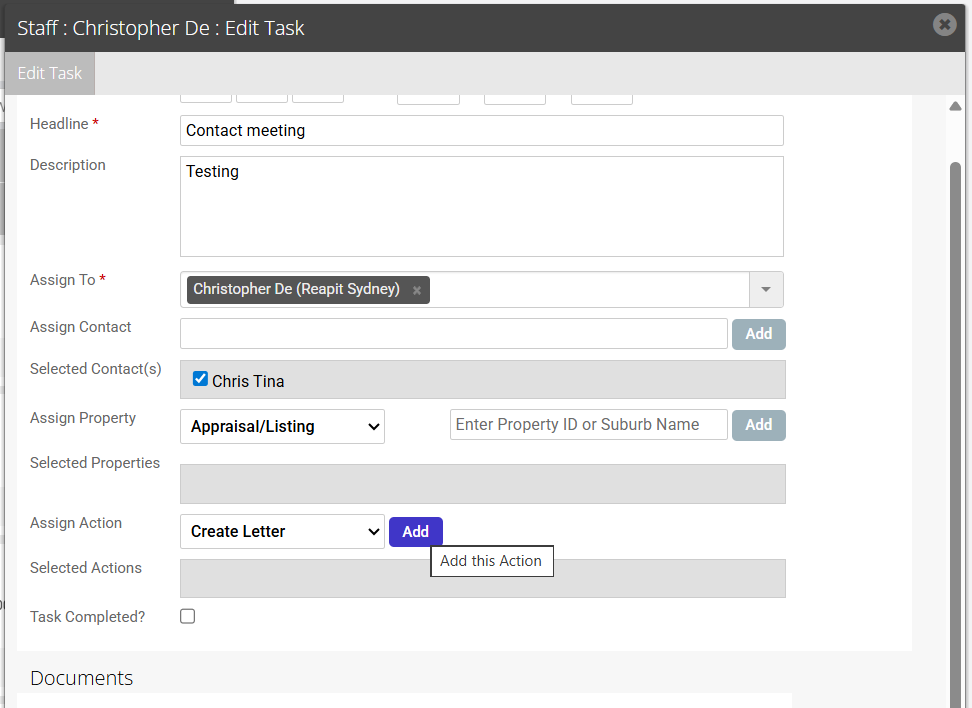Click Add button next to property search

point(759,425)
